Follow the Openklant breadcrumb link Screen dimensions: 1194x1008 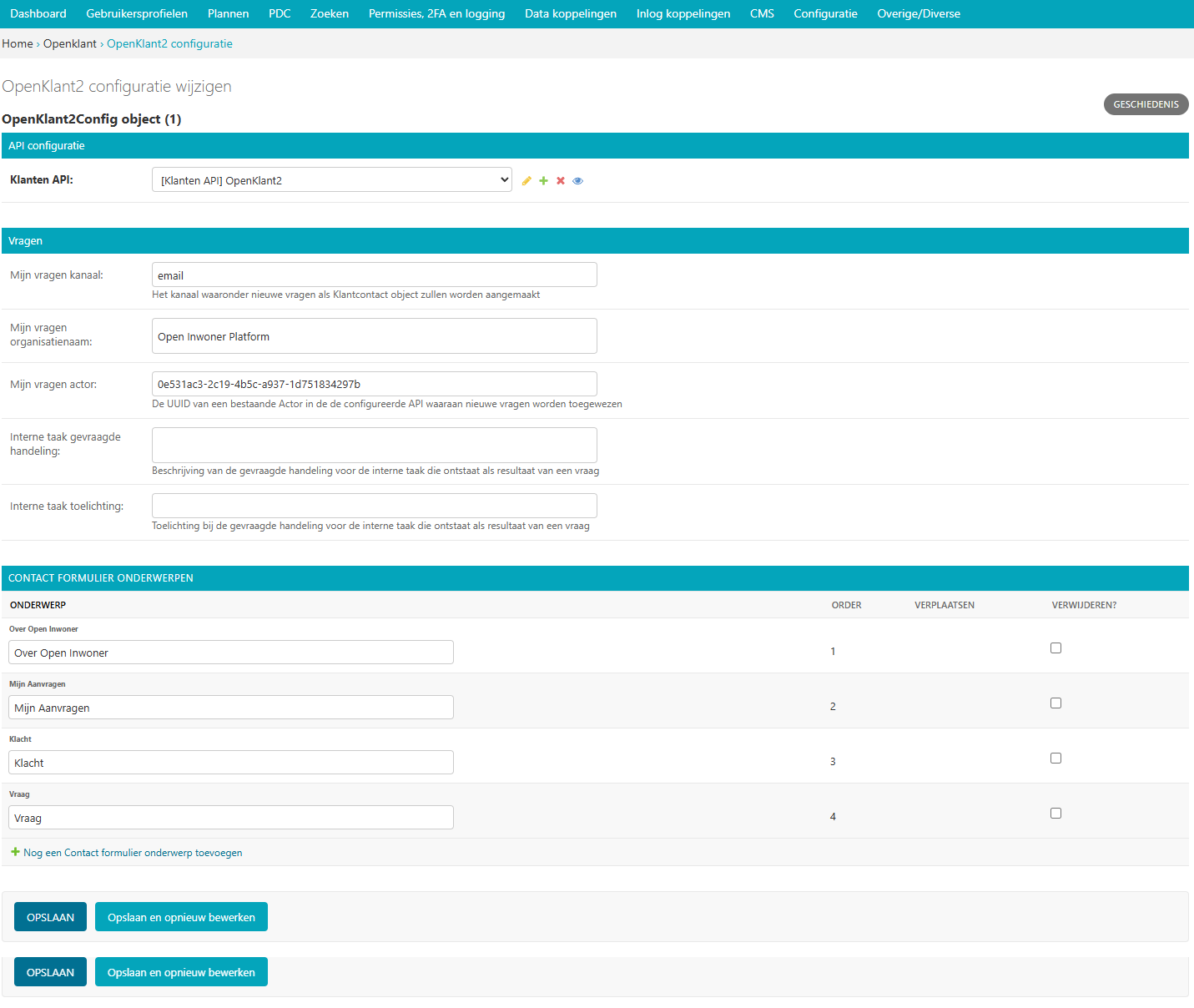pos(70,43)
